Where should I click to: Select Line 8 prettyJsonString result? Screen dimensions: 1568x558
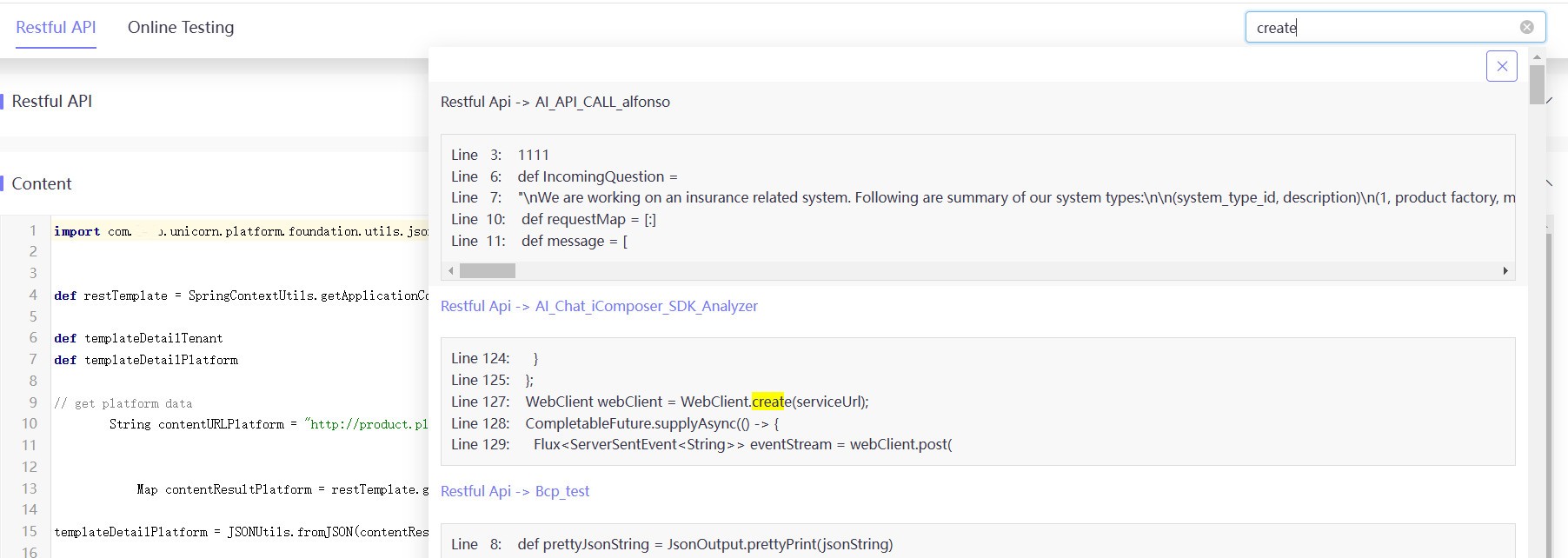tap(672, 544)
